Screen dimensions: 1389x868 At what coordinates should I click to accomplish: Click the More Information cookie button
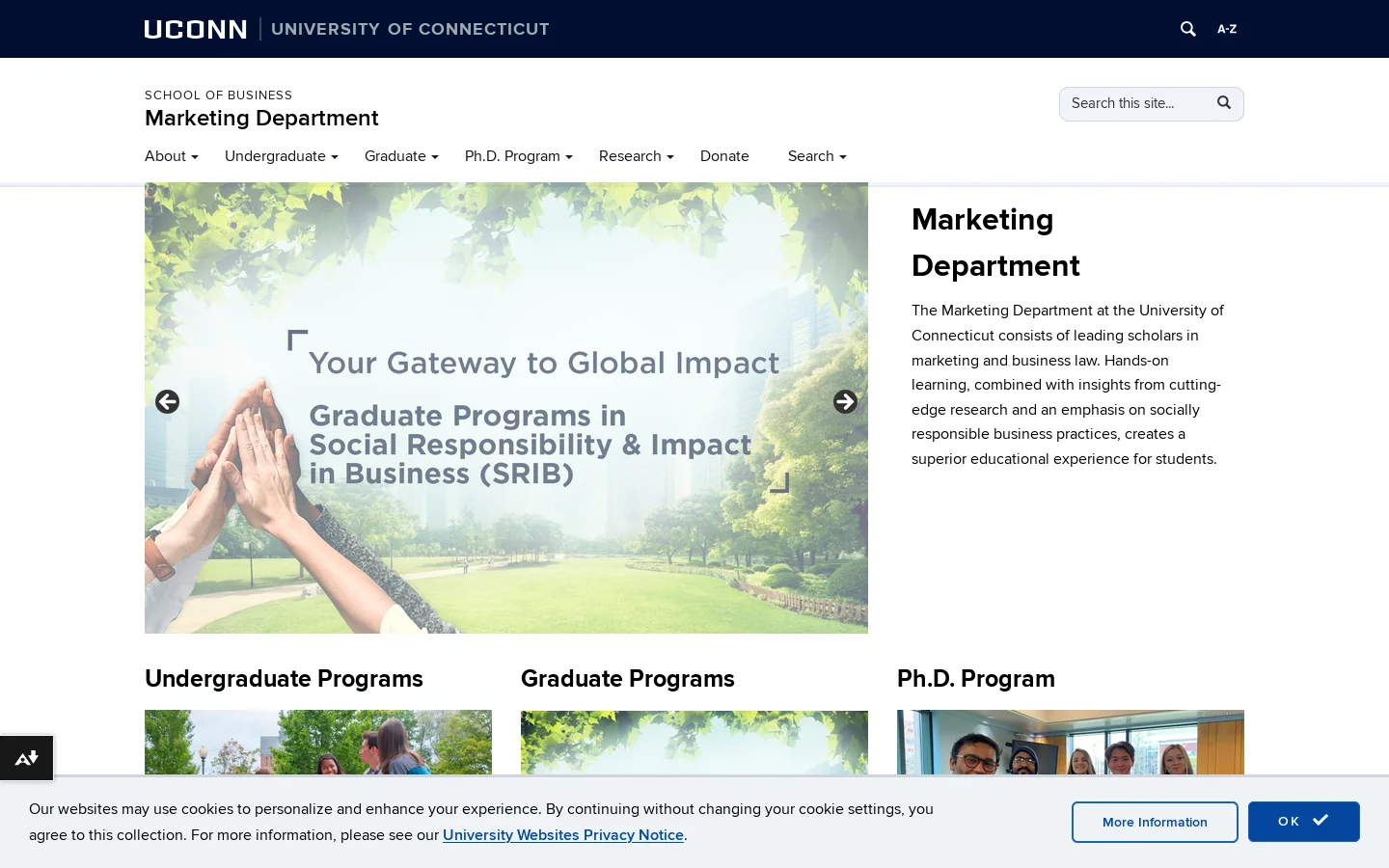1155,822
